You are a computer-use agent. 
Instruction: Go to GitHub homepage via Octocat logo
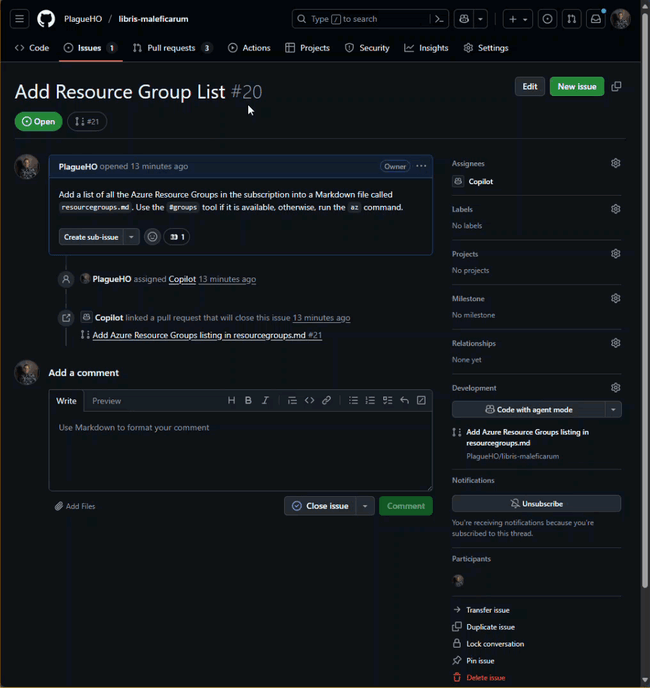[46, 19]
